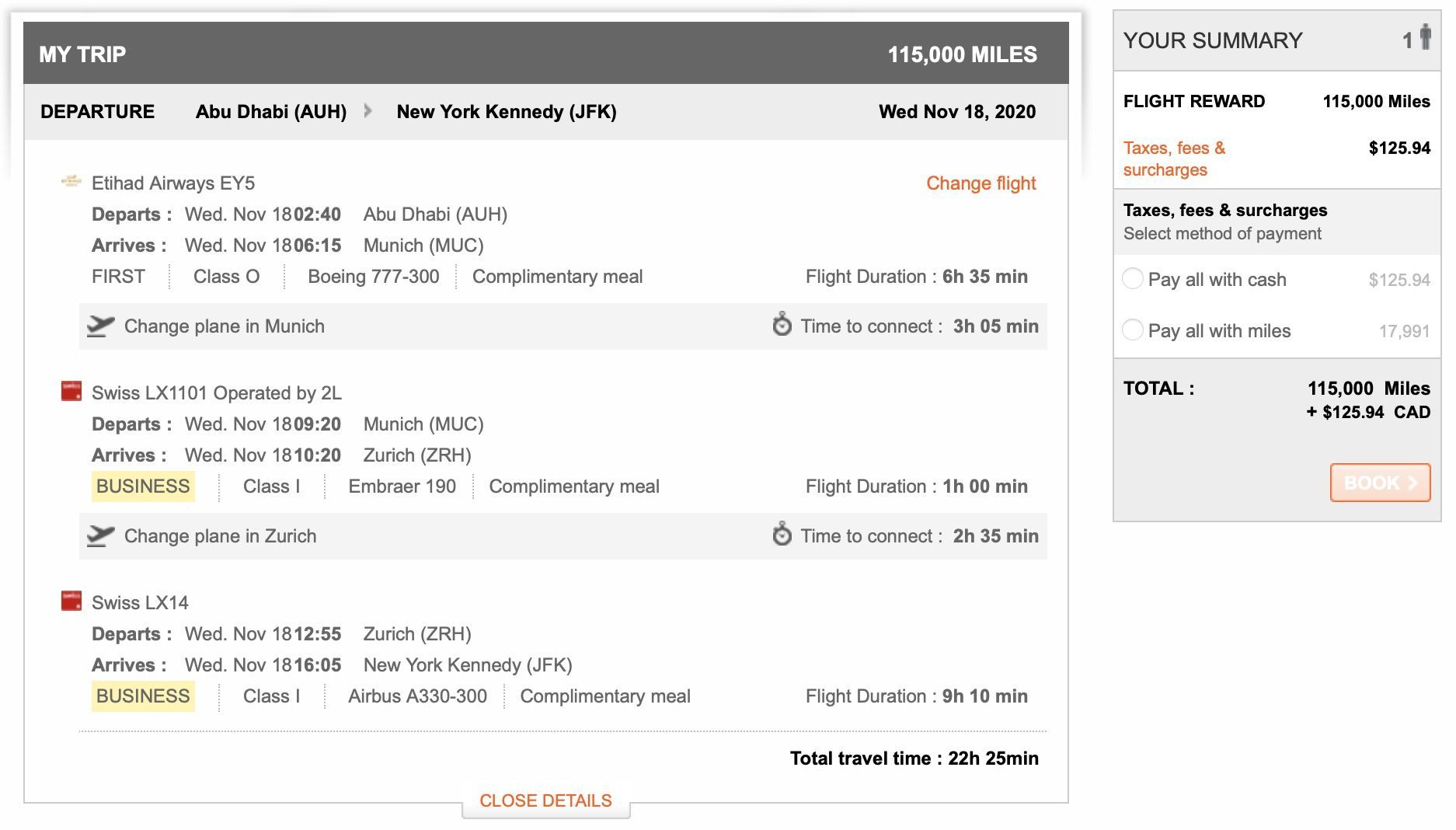Open Change flight link
Screen dimensions: 1456x830
click(x=981, y=183)
